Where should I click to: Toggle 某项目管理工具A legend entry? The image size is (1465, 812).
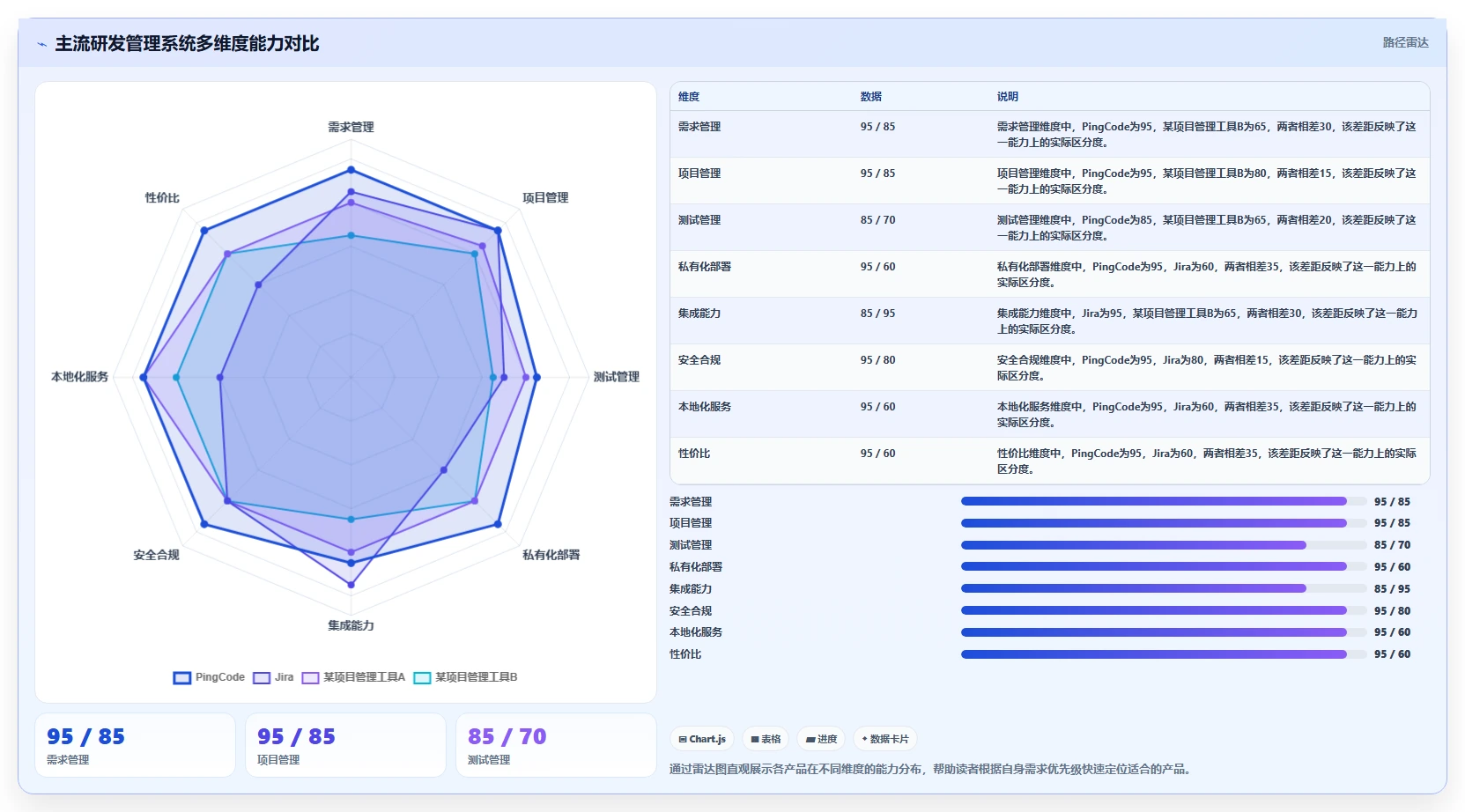353,677
